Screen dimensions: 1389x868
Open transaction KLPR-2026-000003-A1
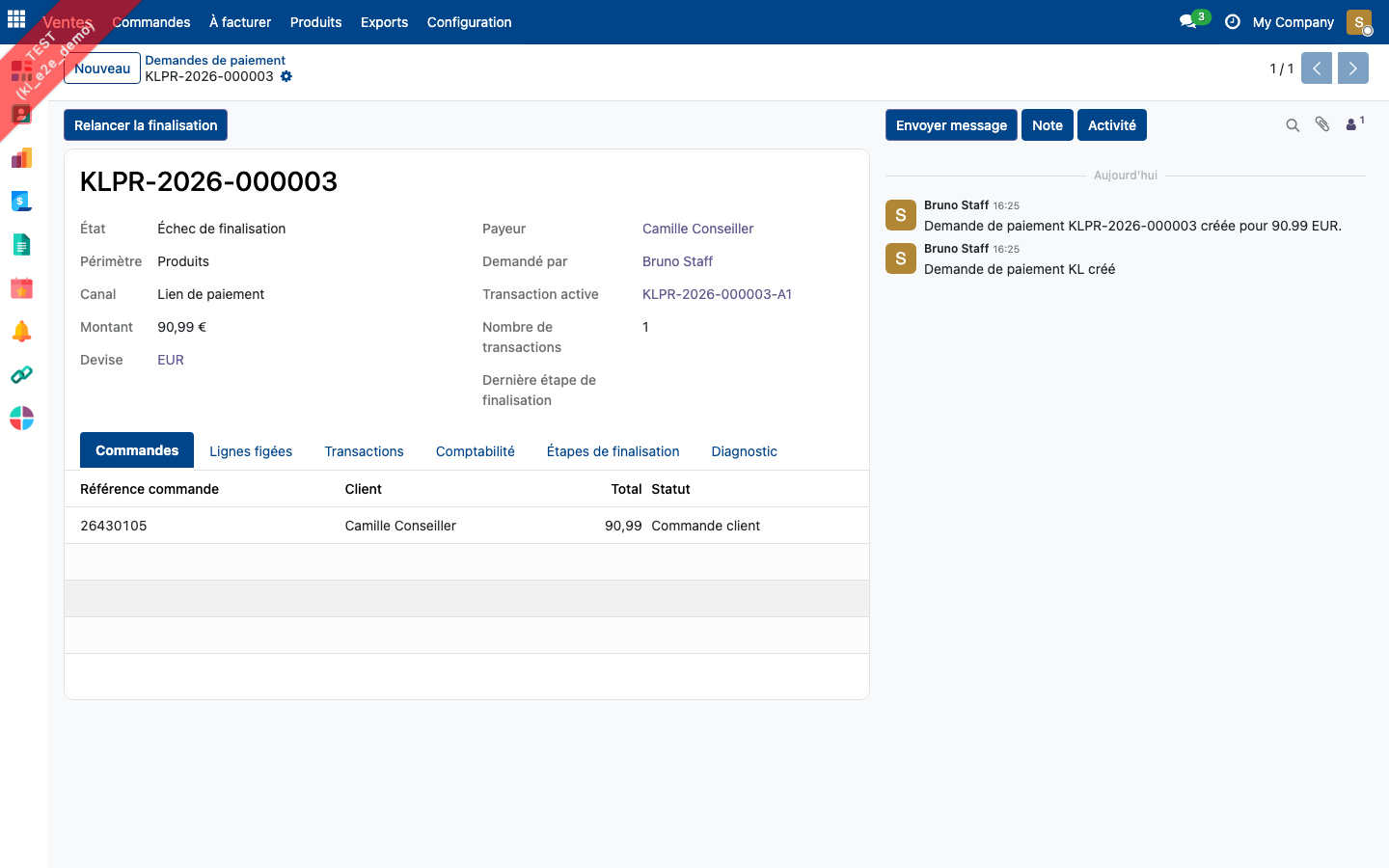tap(718, 294)
